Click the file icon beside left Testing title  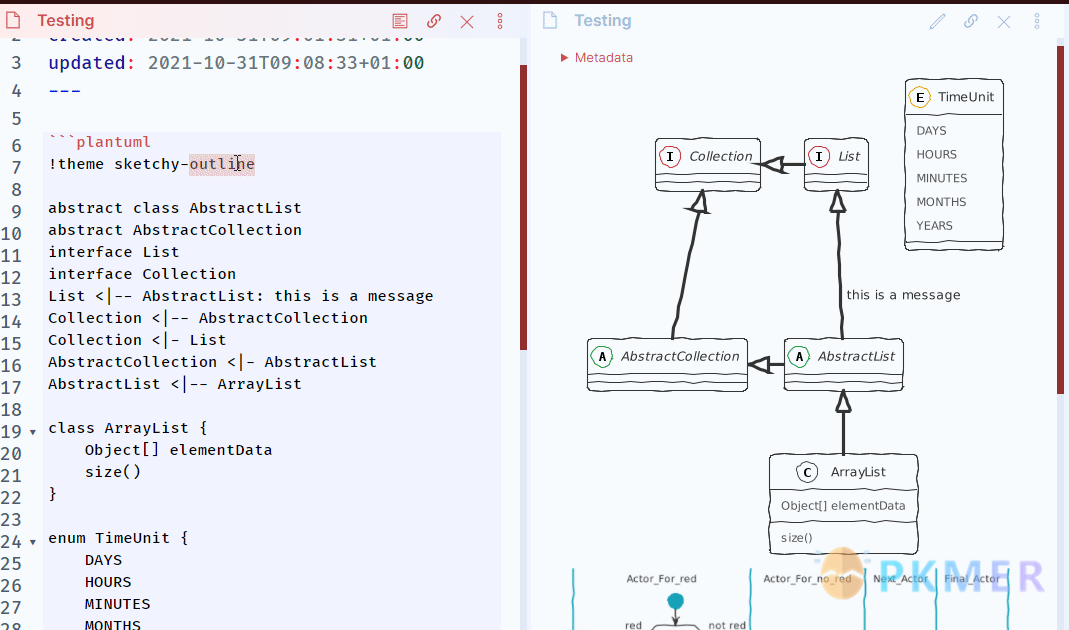tap(13, 20)
